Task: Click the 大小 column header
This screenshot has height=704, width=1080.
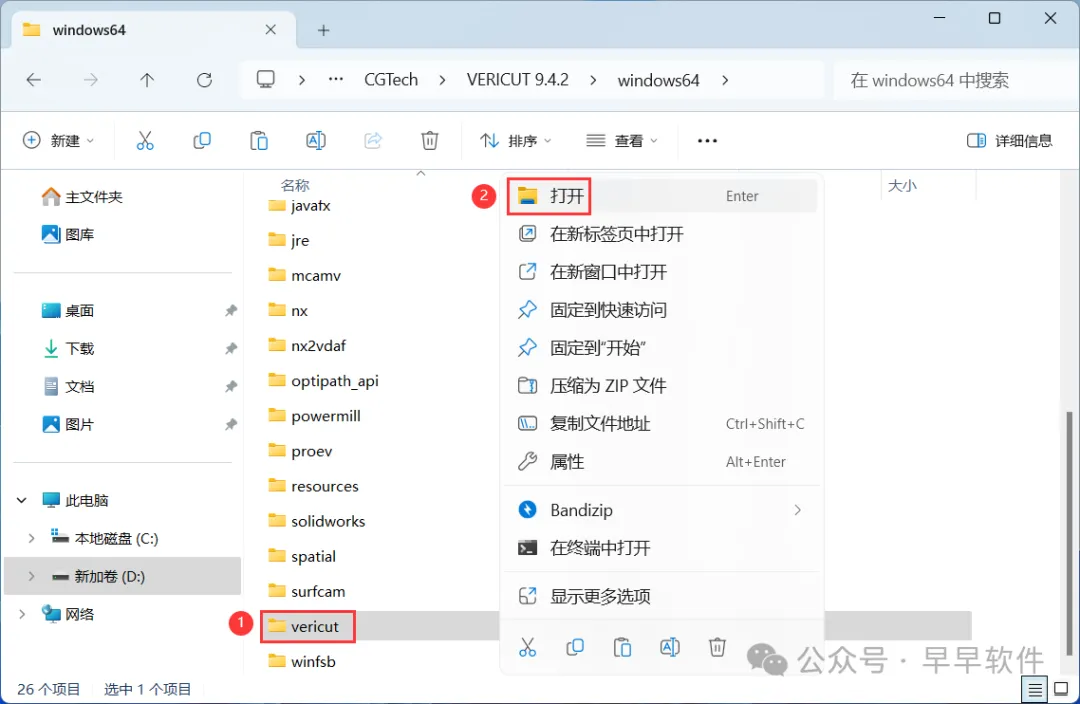Action: pyautogui.click(x=902, y=185)
